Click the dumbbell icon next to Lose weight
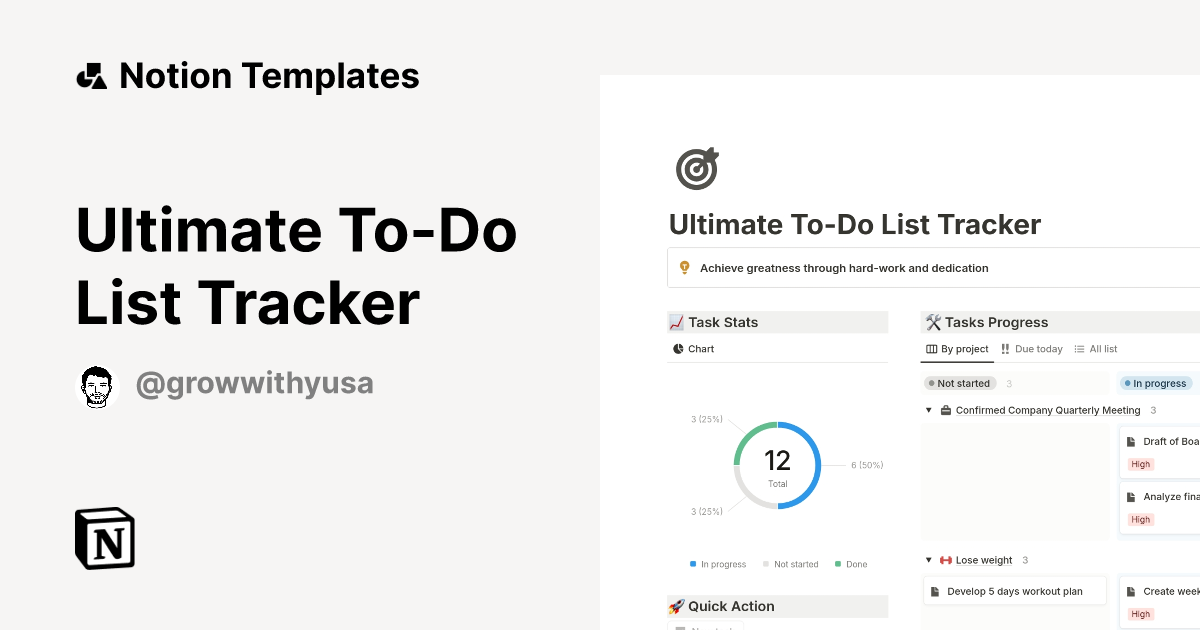The height and width of the screenshot is (630, 1200). [x=945, y=560]
